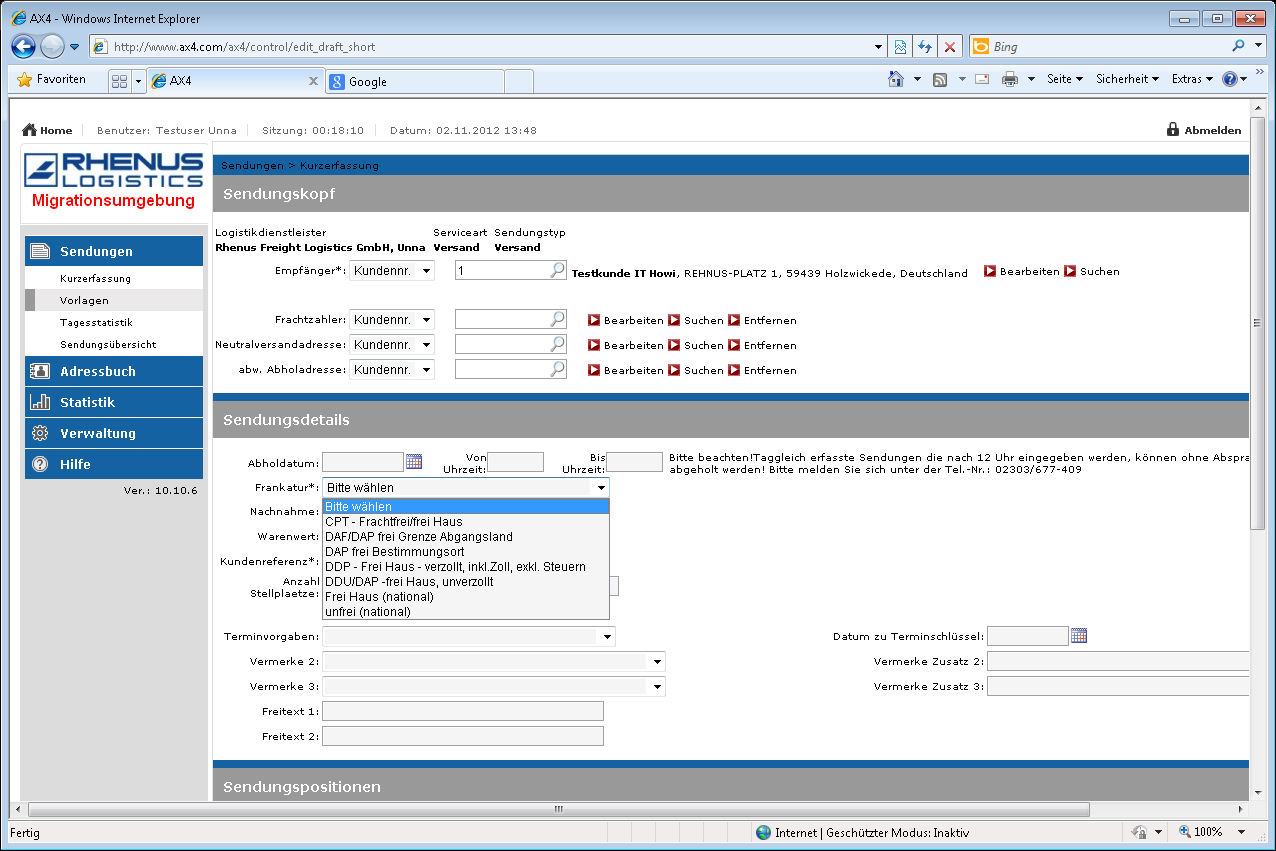1276x851 pixels.
Task: Open the Sendungen sidebar section
Action: tap(114, 252)
